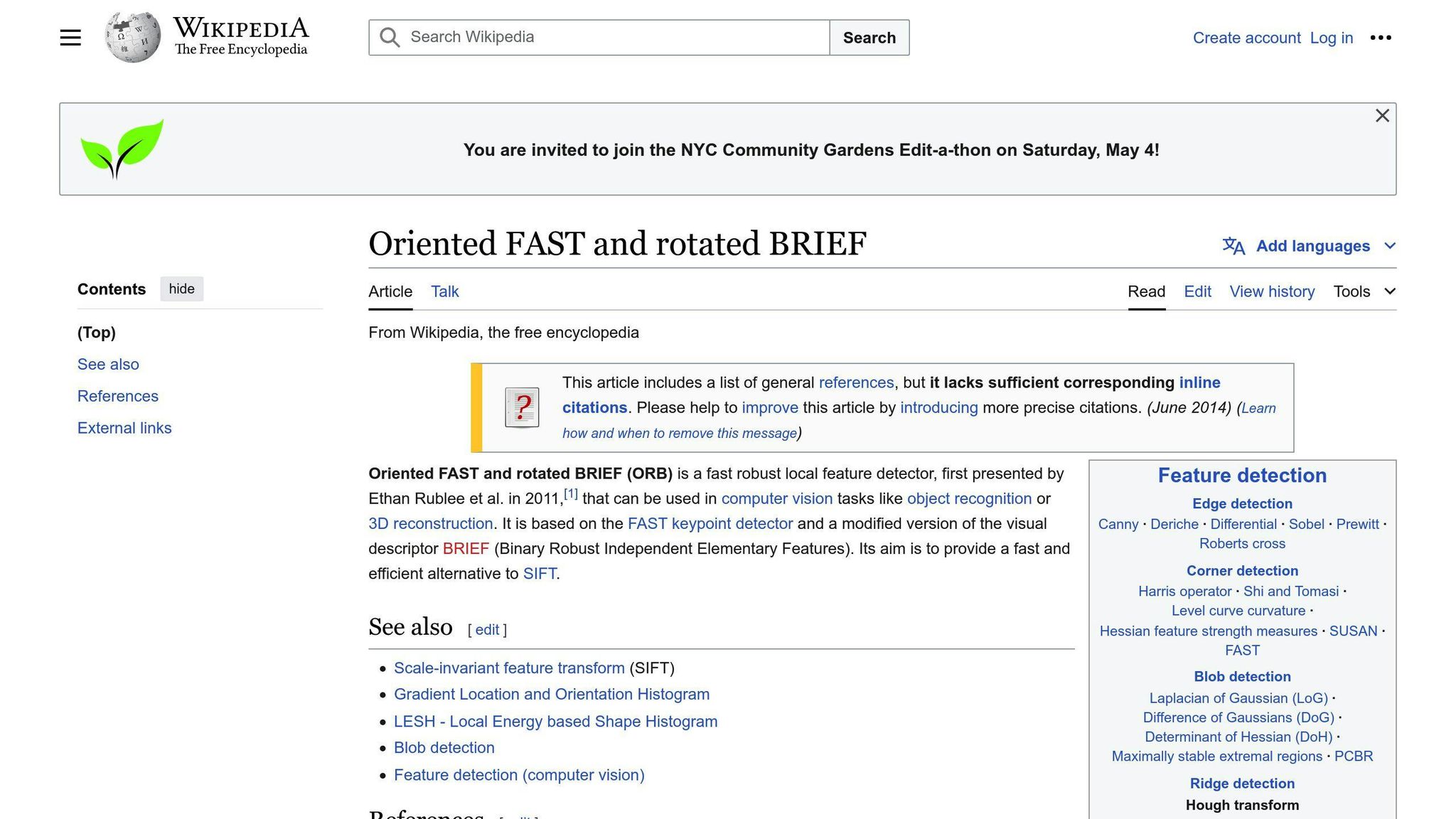
Task: Open the PCBR link
Action: tap(1354, 756)
